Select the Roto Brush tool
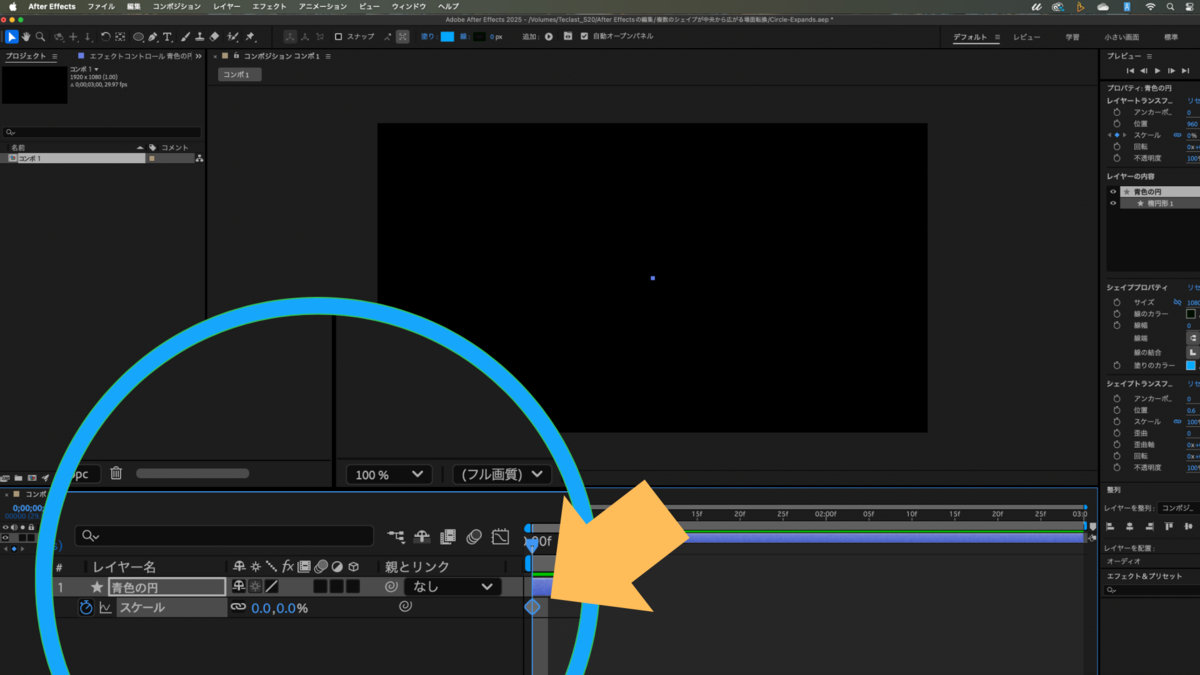Screen dimensions: 1200x675 click(232, 37)
